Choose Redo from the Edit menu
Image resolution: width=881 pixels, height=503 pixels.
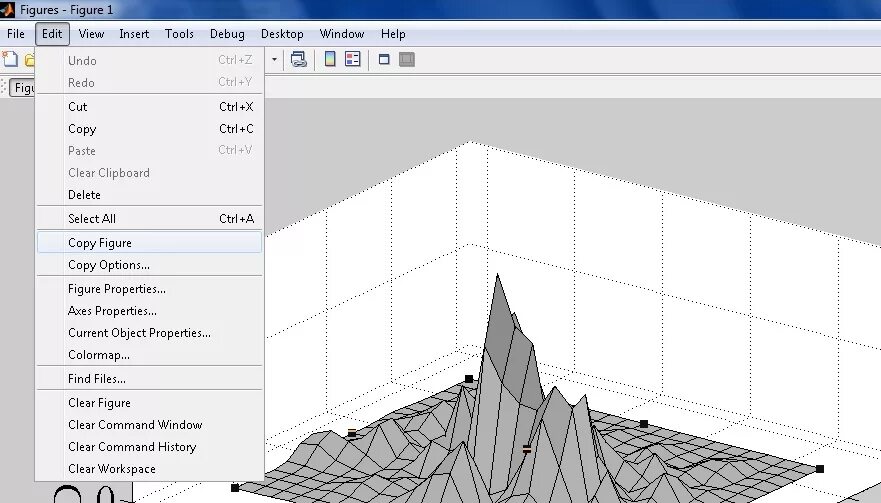(x=149, y=83)
